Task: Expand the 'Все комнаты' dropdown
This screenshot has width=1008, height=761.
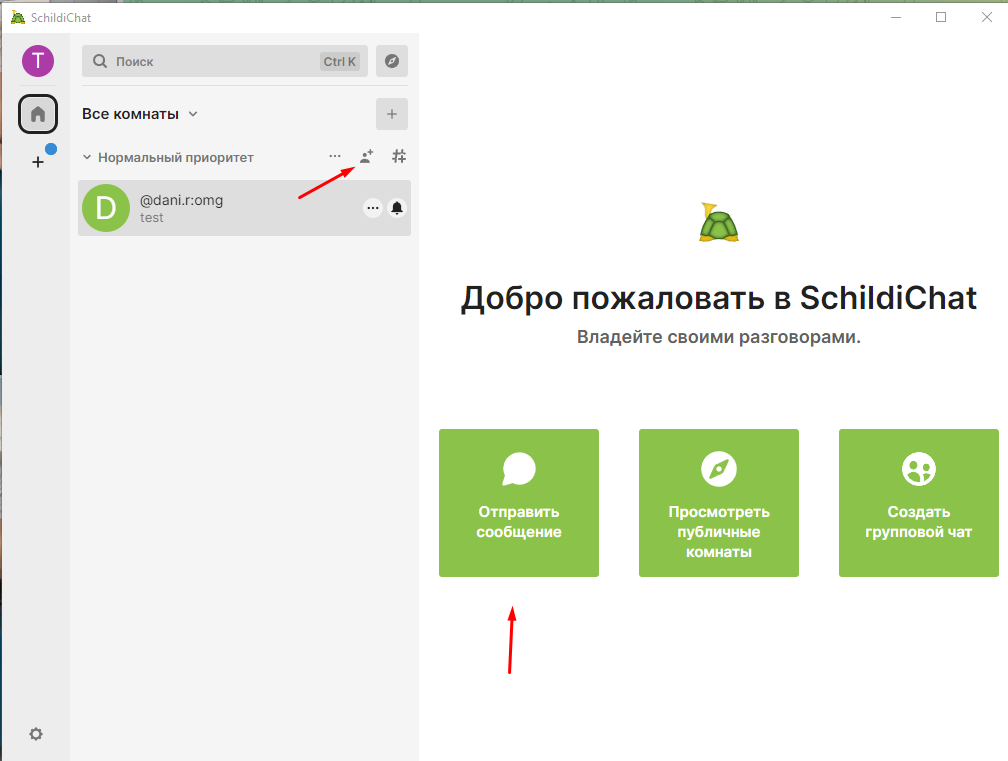Action: (x=140, y=114)
